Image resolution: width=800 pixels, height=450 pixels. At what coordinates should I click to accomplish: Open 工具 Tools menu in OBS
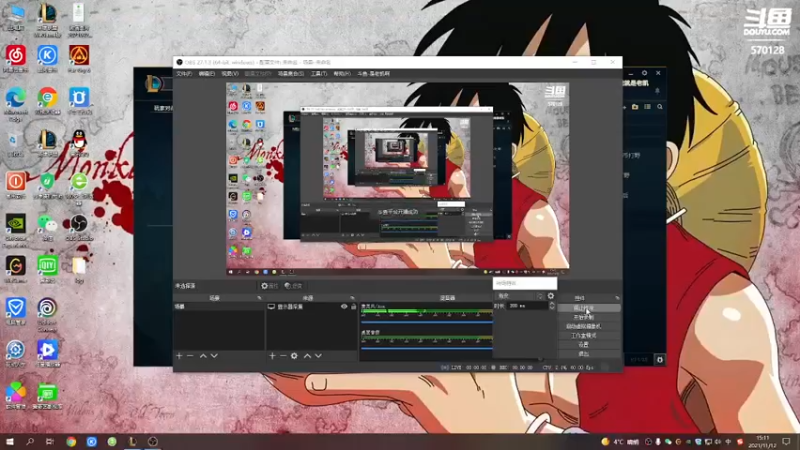pos(319,74)
